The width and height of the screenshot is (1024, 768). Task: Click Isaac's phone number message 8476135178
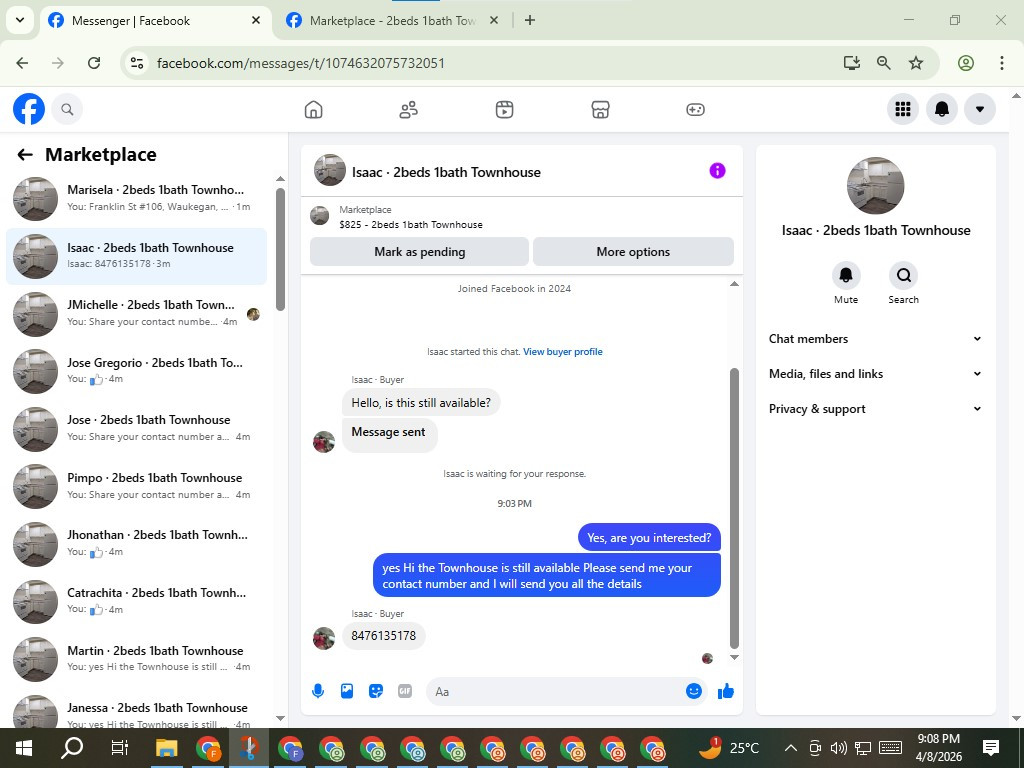[383, 635]
